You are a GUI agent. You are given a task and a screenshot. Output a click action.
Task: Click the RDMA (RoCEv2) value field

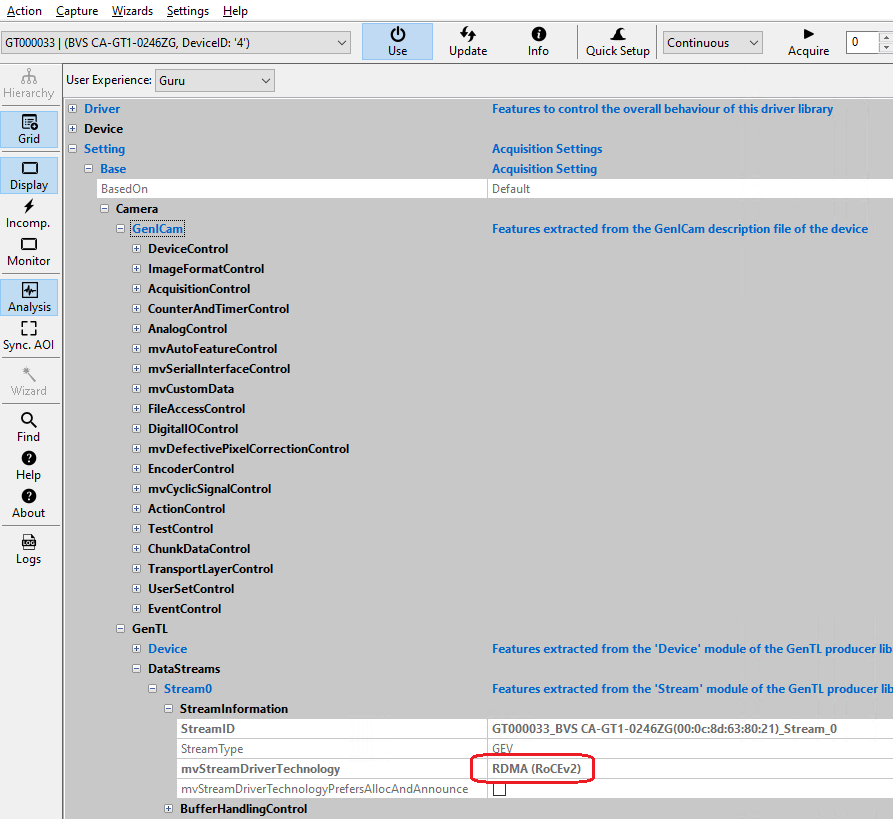pyautogui.click(x=536, y=769)
